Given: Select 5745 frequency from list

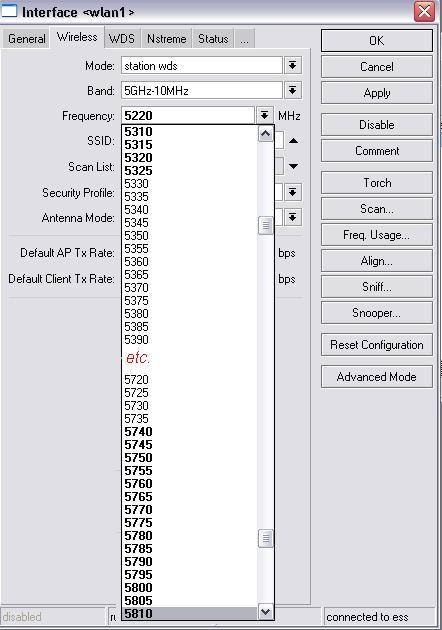Looking at the screenshot, I should pyautogui.click(x=138, y=444).
